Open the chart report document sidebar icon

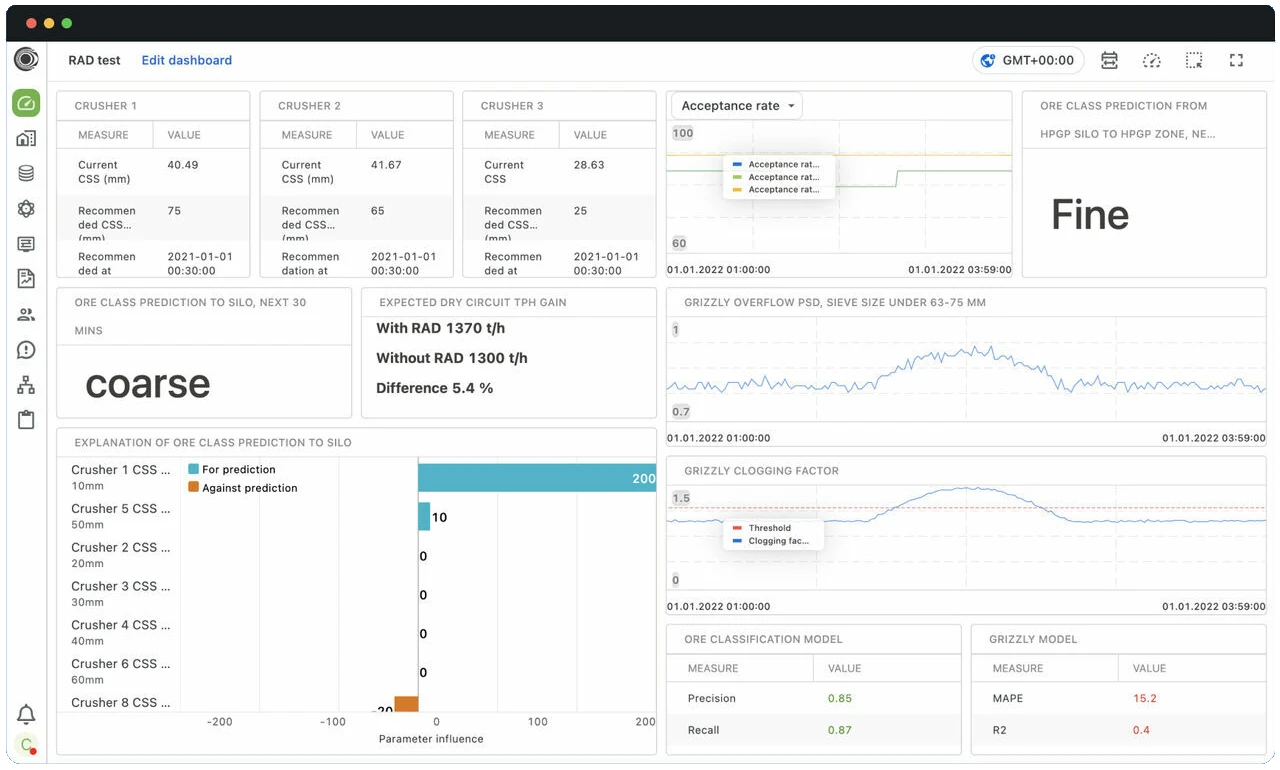point(26,279)
